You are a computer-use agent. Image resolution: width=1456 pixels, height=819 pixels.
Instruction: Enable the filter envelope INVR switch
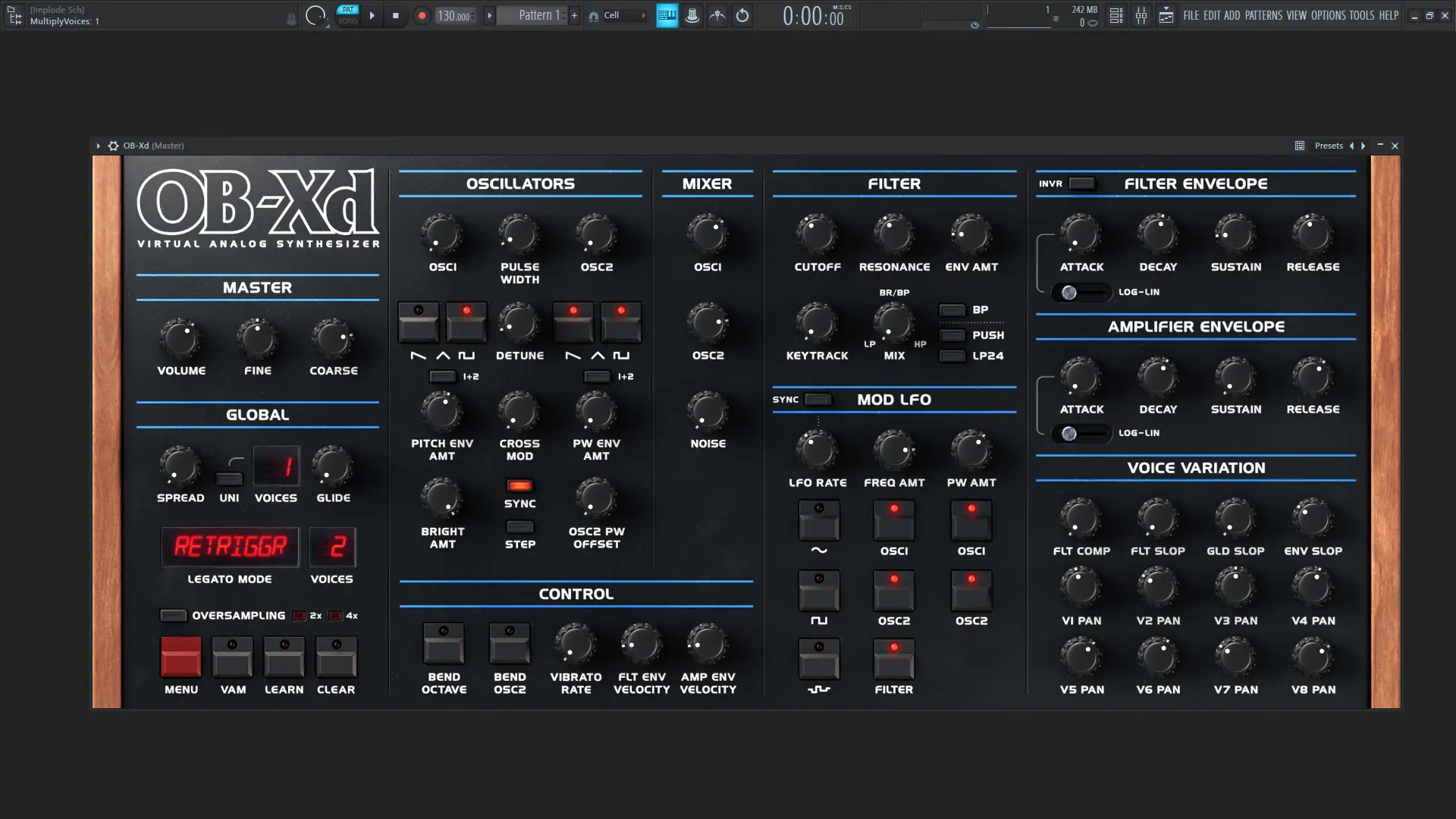point(1081,184)
